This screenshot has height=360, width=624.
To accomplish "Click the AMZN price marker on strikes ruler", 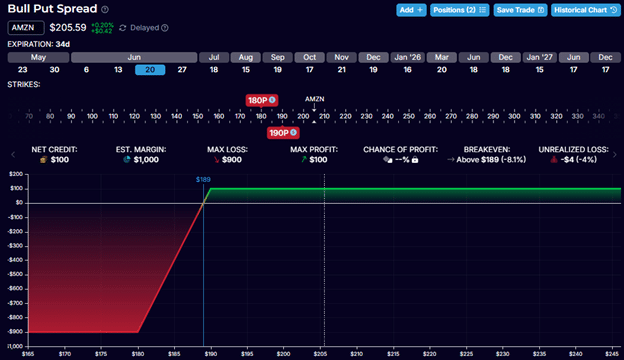I will [x=314, y=99].
